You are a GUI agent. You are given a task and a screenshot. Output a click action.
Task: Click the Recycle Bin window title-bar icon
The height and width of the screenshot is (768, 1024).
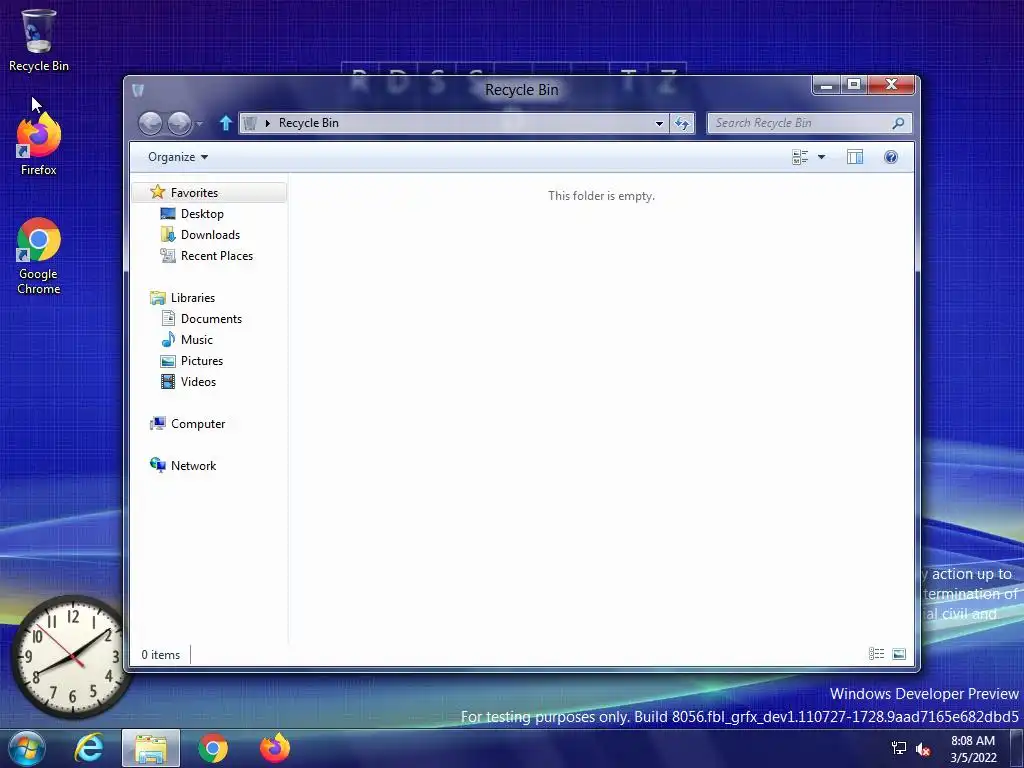coord(138,90)
